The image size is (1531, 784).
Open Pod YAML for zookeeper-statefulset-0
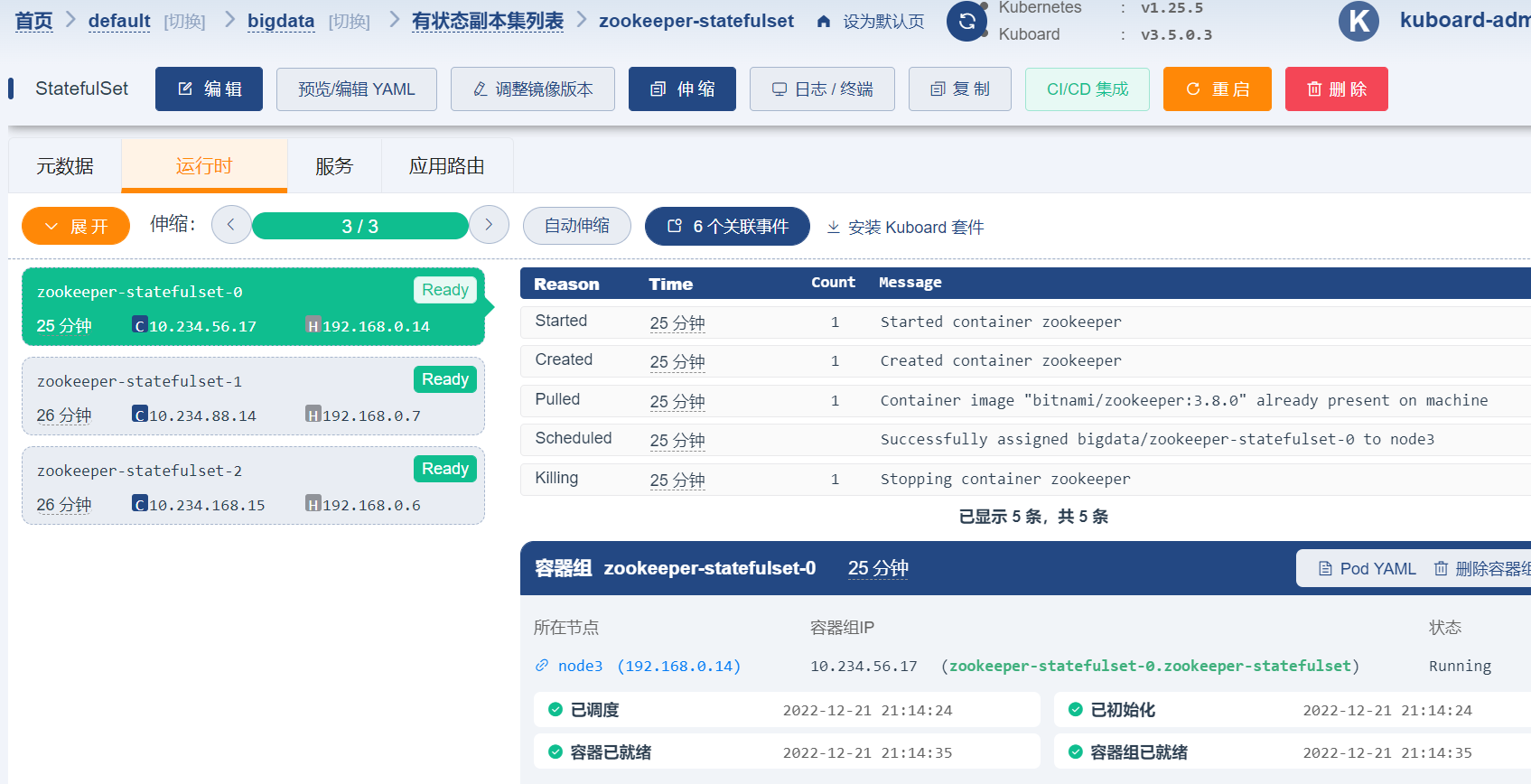click(x=1368, y=568)
